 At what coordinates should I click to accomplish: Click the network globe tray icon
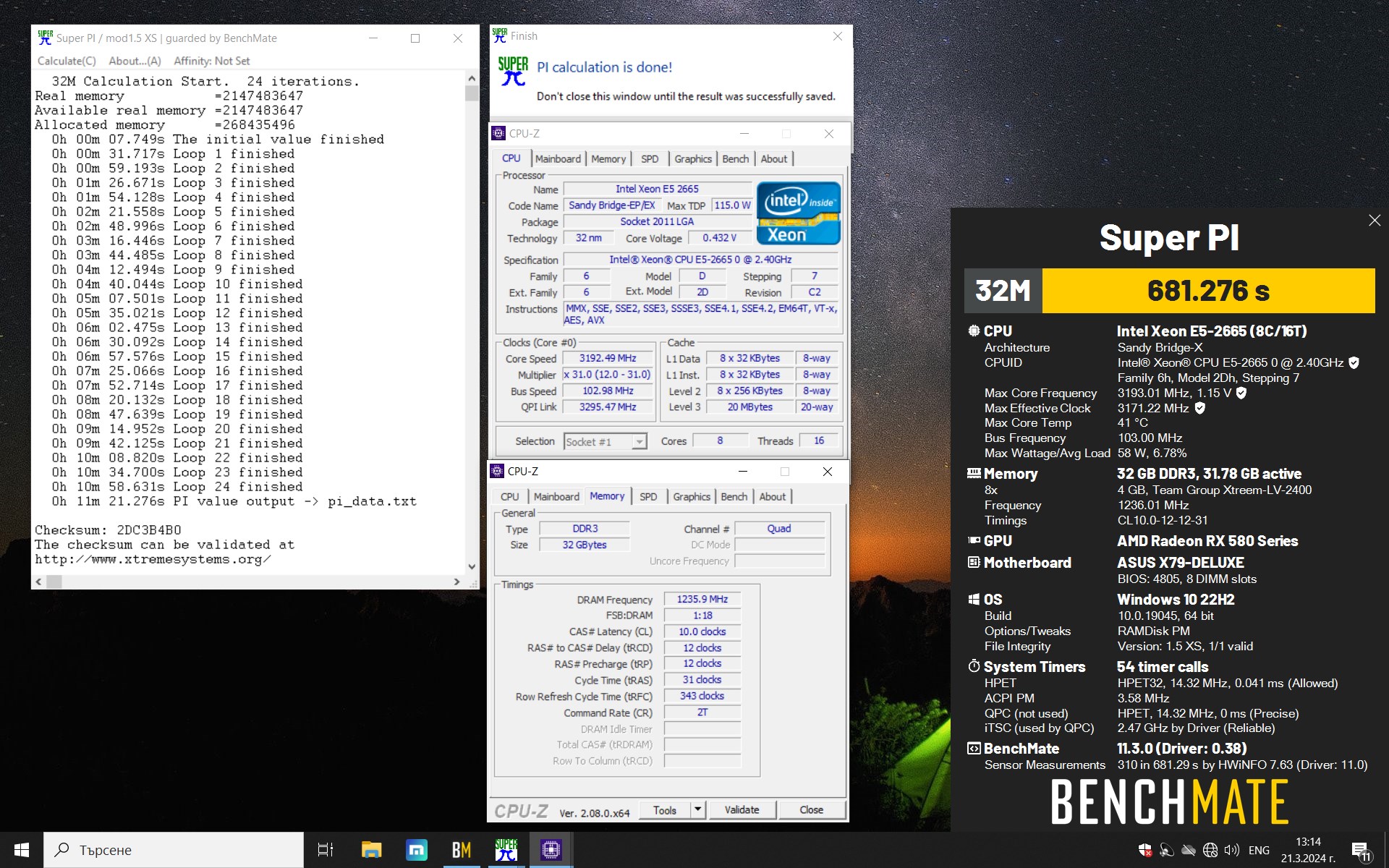coord(1210,850)
